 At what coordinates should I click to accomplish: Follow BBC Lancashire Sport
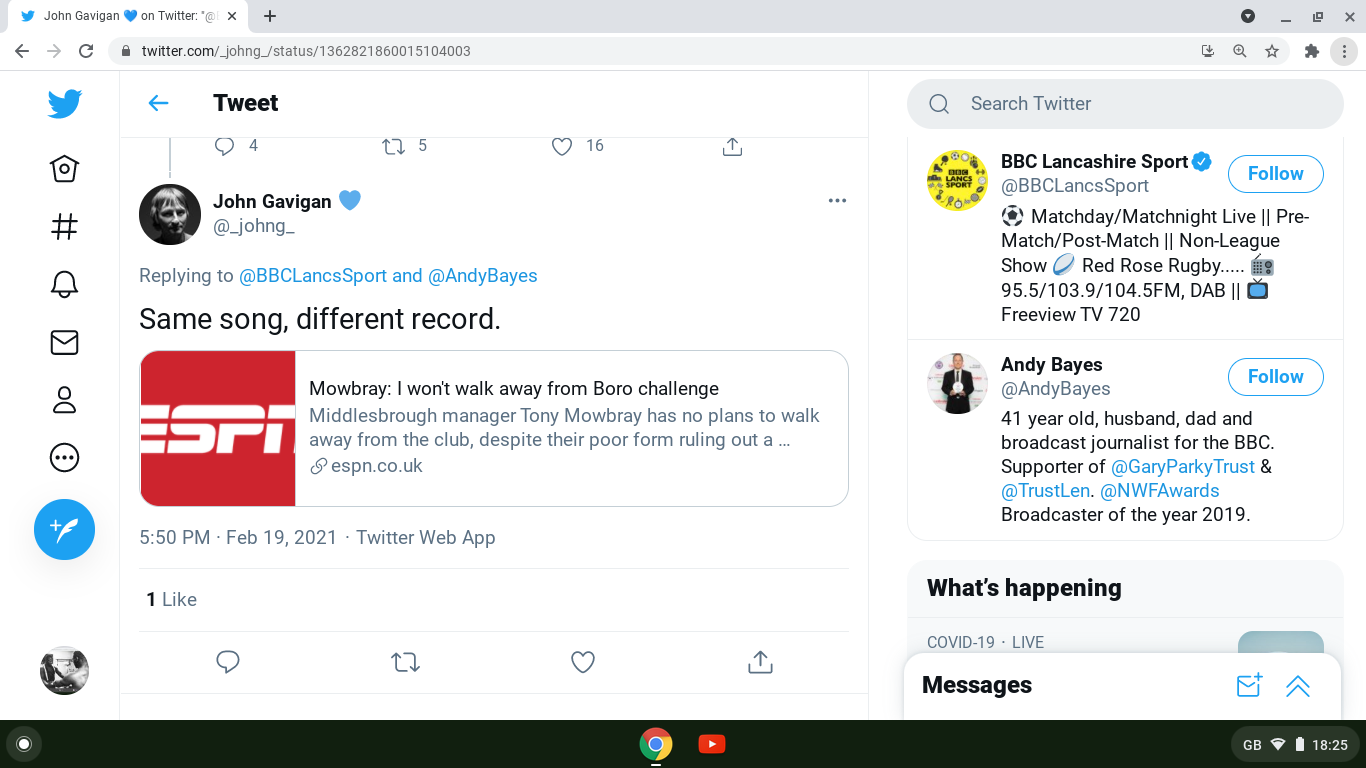pyautogui.click(x=1275, y=174)
